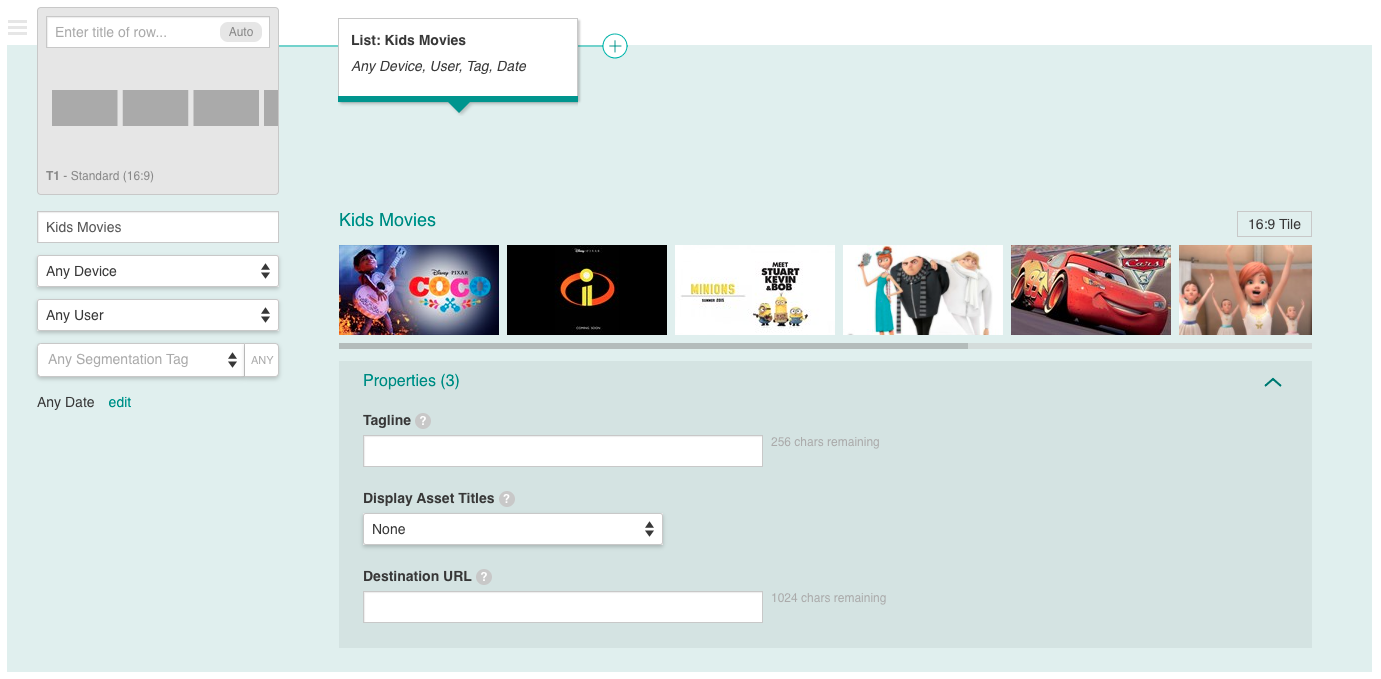Open the Any Segmentation Tag dropdown
The image size is (1381, 679).
(141, 360)
